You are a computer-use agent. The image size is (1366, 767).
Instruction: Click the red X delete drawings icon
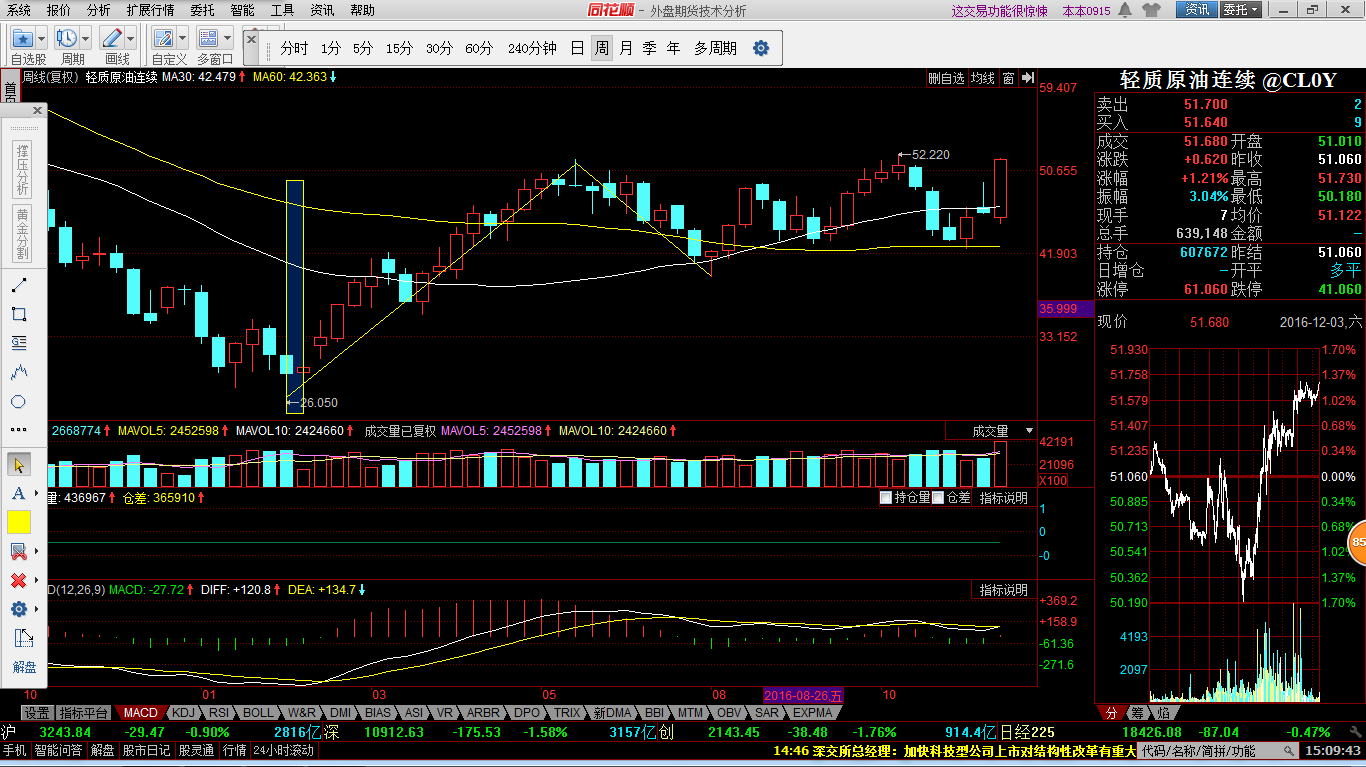(x=17, y=580)
